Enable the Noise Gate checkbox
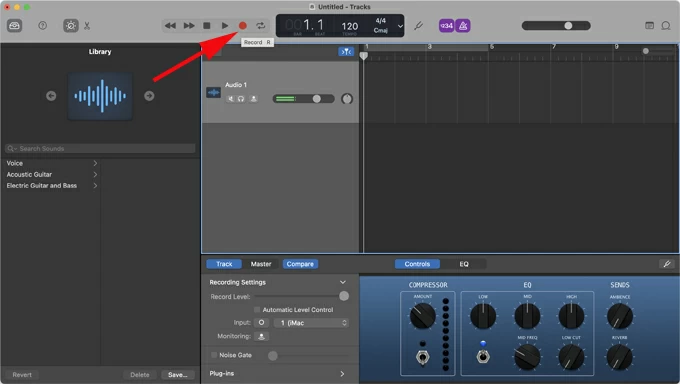Image resolution: width=680 pixels, height=384 pixels. [214, 355]
